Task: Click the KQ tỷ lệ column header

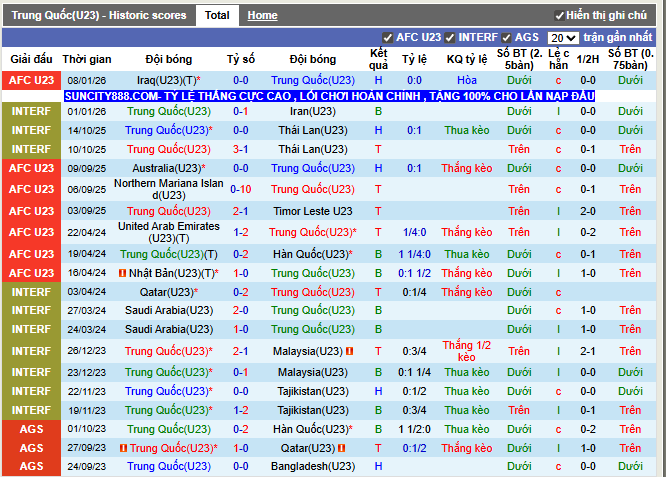Action: tap(467, 59)
